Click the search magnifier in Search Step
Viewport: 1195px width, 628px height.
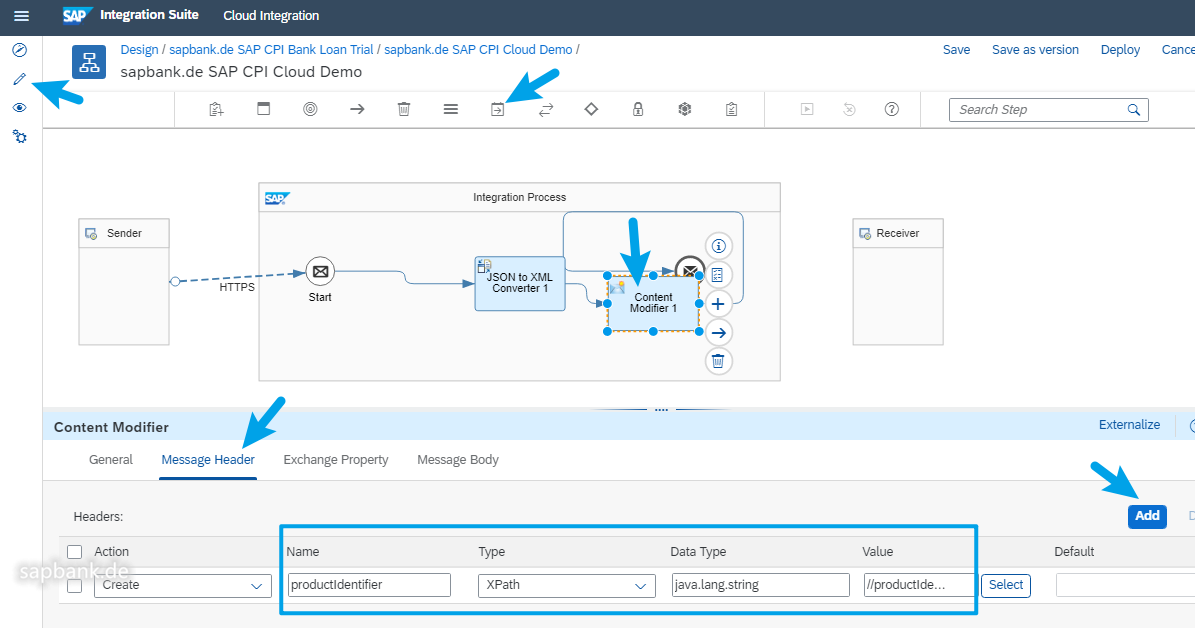(1134, 110)
